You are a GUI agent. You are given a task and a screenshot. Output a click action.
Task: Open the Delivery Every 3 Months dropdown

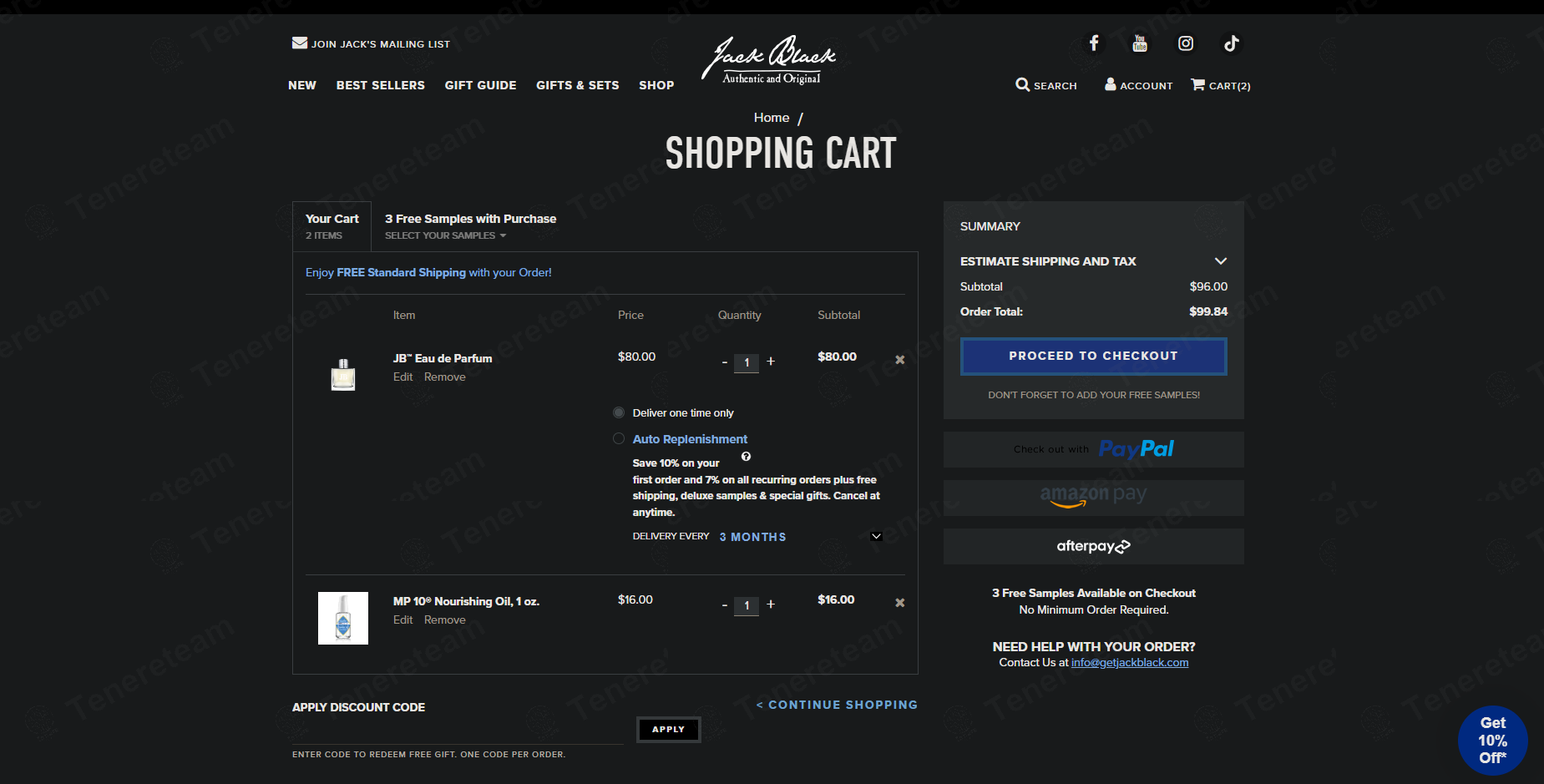click(800, 537)
